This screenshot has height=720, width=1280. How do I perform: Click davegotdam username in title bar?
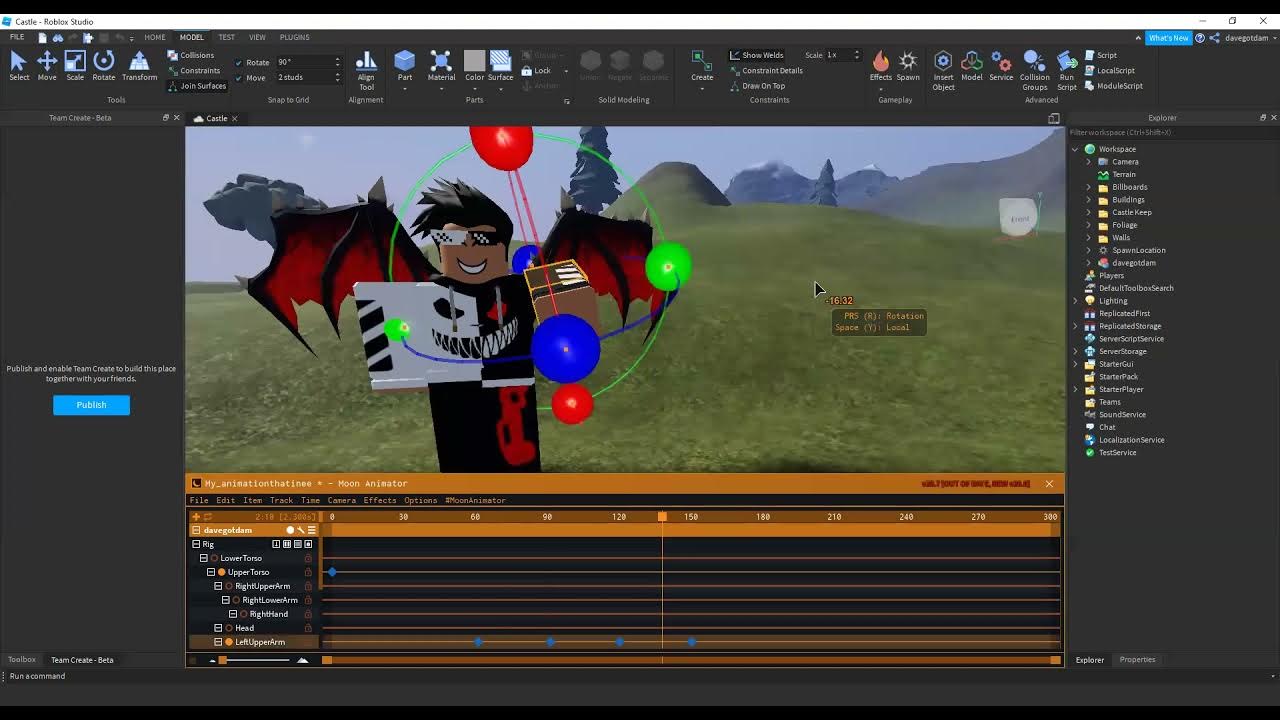(x=1246, y=38)
